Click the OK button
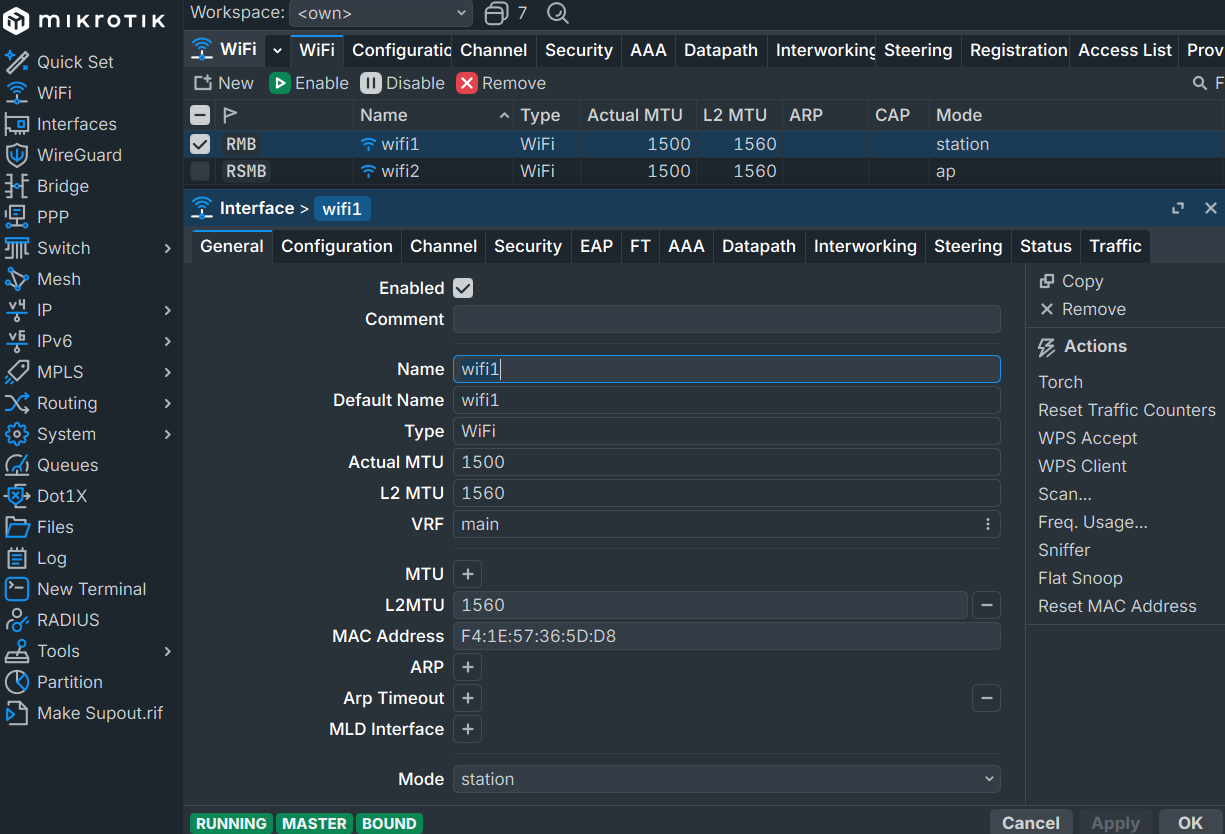Screen dimensions: 1225x834 [1190, 822]
